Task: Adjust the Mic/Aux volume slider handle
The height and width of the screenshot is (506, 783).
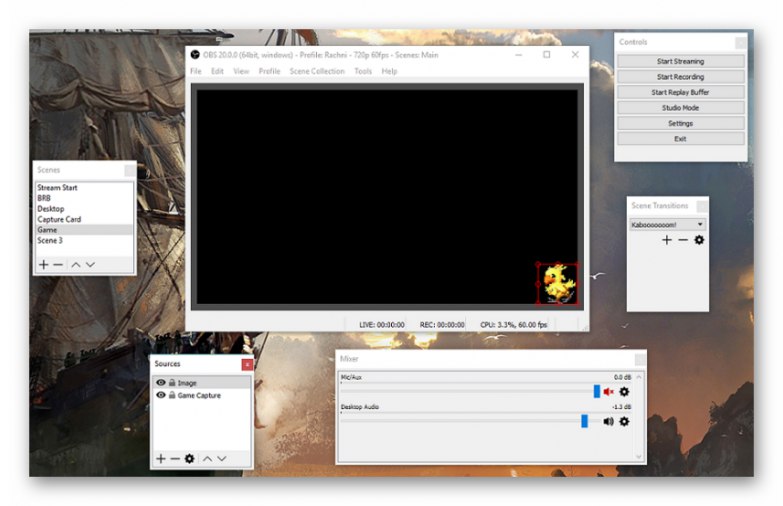Action: click(x=597, y=391)
